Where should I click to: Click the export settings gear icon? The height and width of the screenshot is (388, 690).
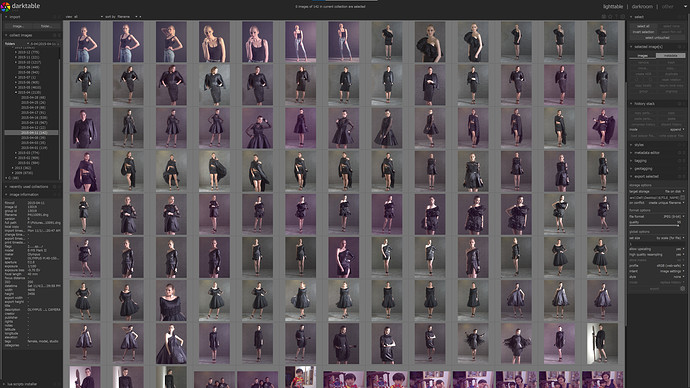(x=683, y=289)
